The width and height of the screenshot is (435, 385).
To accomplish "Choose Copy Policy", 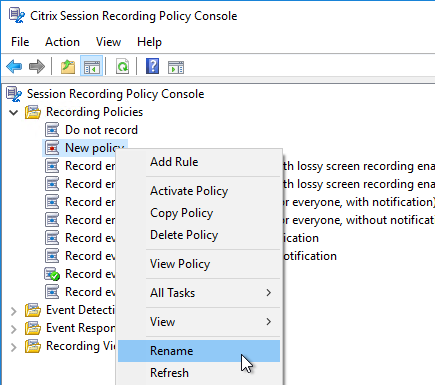I will [x=199, y=213].
